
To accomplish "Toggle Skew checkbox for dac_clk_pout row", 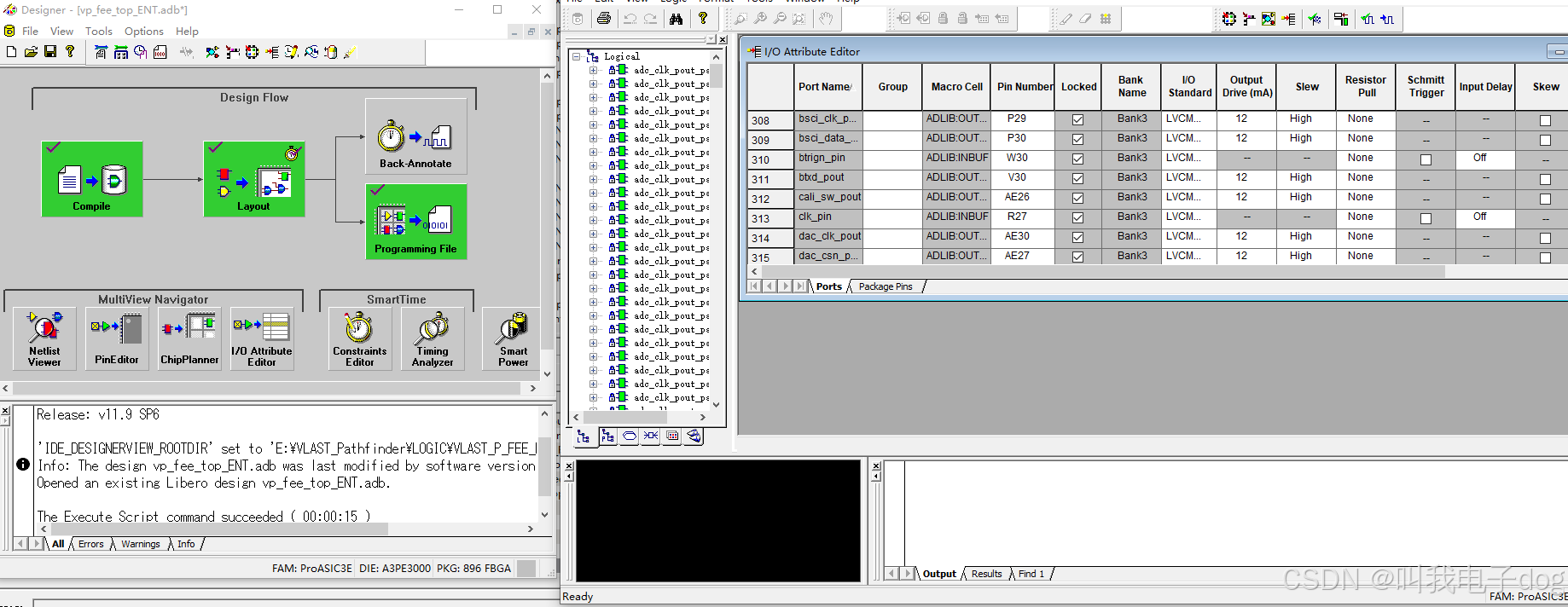I will pyautogui.click(x=1545, y=238).
